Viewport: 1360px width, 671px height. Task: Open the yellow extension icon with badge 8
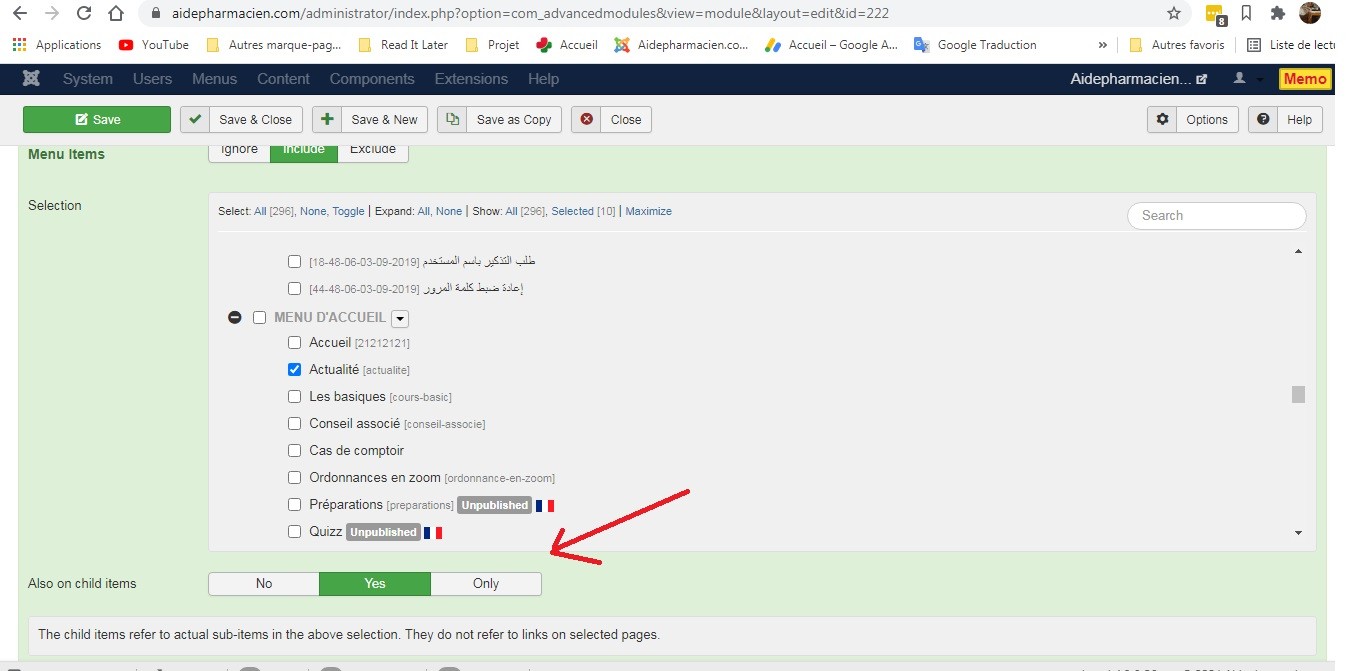coord(1214,14)
